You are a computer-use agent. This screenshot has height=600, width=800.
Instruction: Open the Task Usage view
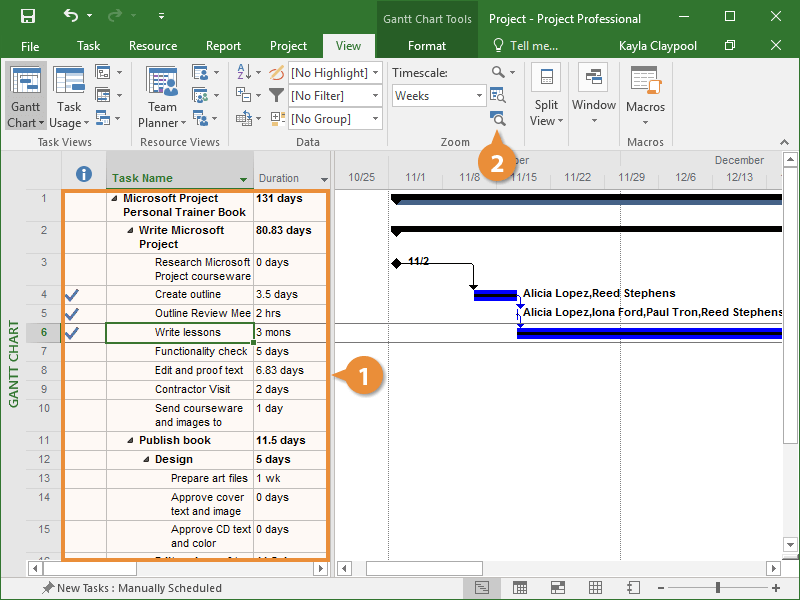(x=69, y=96)
